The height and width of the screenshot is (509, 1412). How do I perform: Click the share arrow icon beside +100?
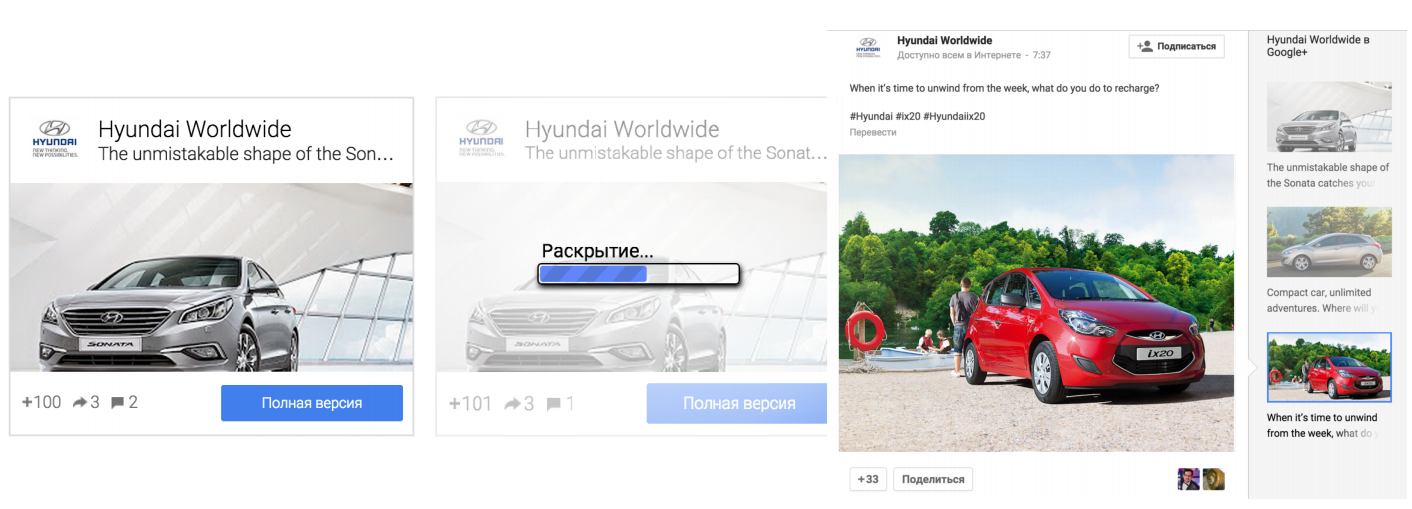(x=80, y=403)
